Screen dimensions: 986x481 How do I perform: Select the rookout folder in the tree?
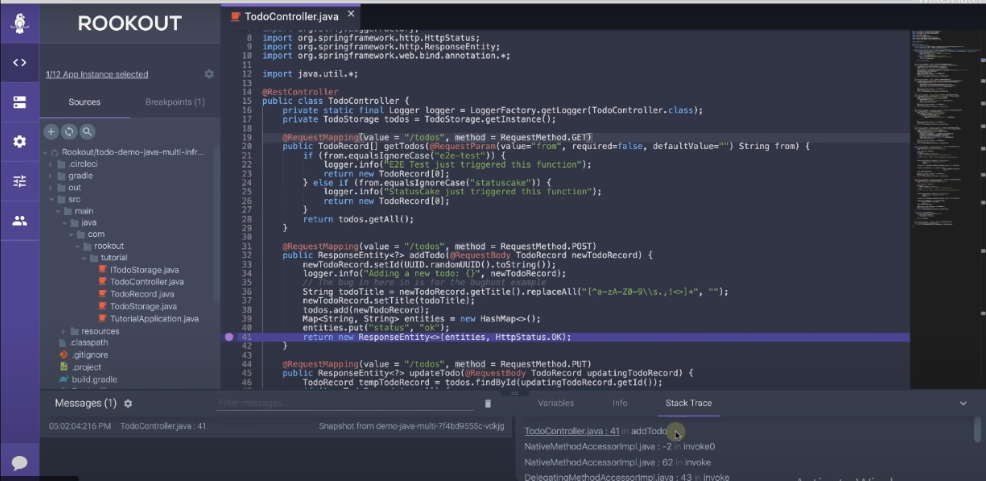[x=109, y=246]
